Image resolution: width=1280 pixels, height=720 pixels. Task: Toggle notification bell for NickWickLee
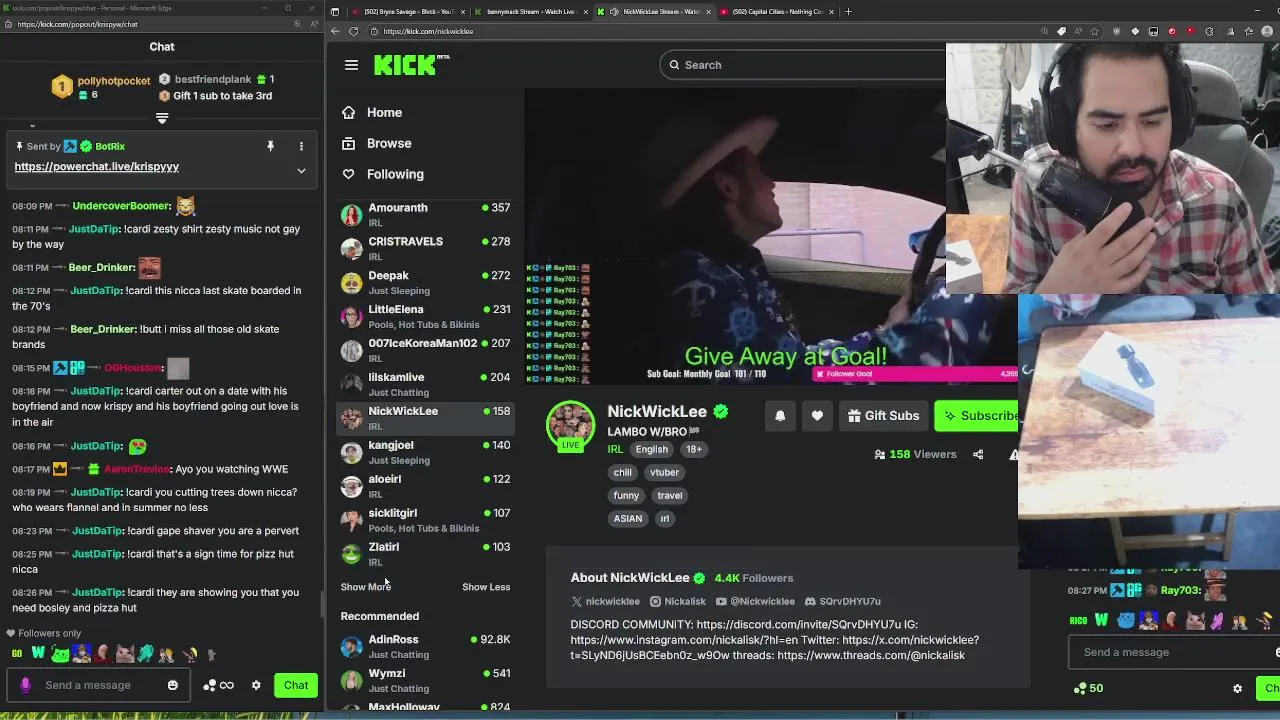[x=780, y=416]
